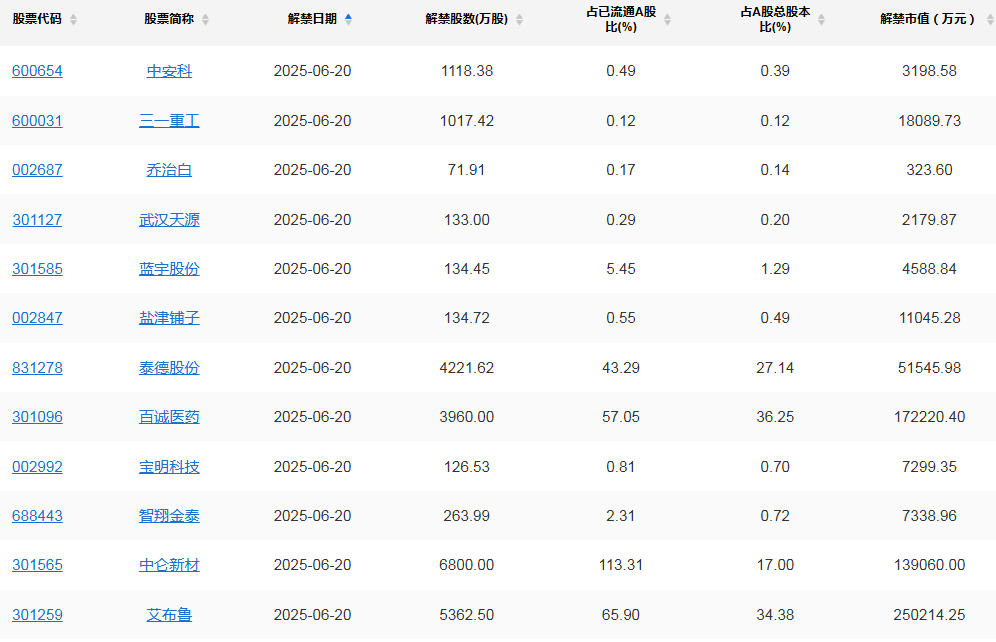Open stock code link 831278
This screenshot has width=996, height=642.
click(37, 367)
